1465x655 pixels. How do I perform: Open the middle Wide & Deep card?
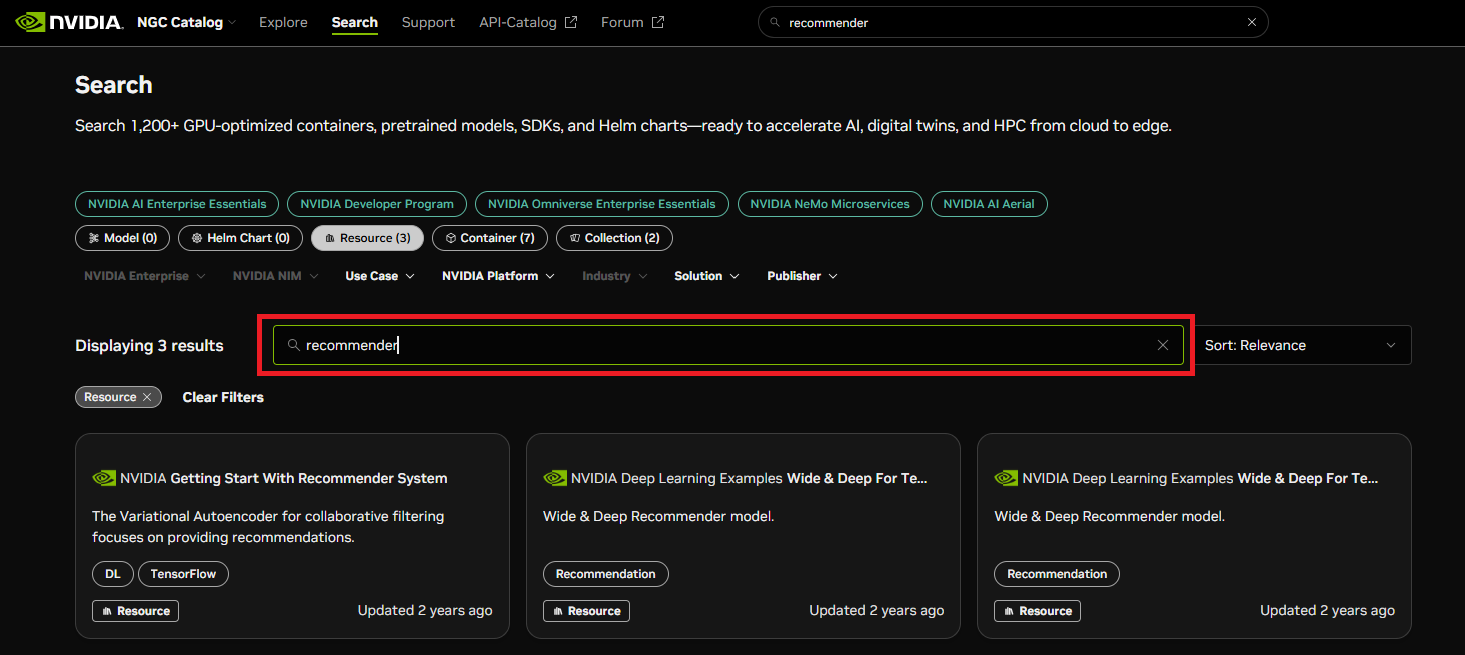point(743,536)
